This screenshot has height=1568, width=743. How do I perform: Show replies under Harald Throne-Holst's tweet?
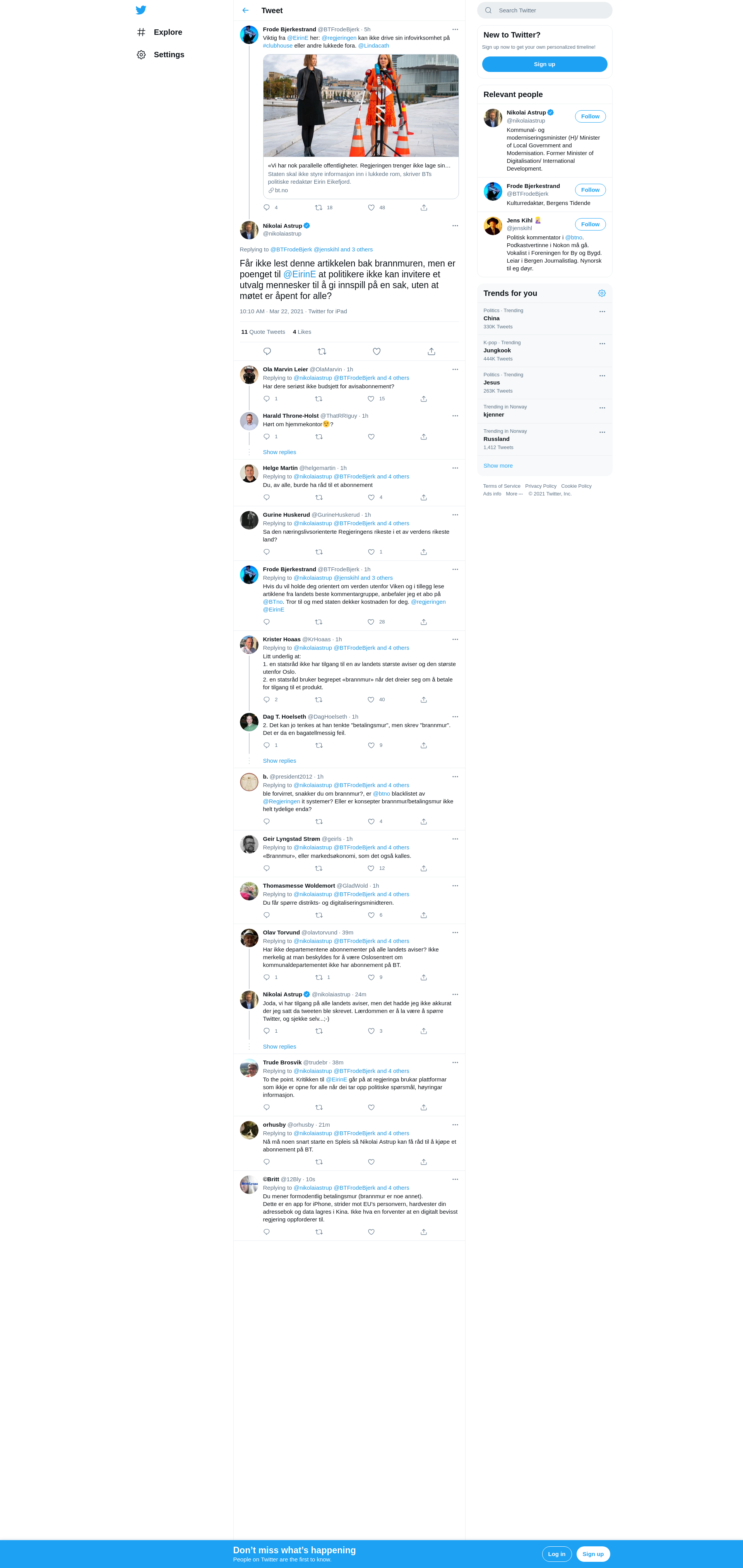(x=279, y=452)
